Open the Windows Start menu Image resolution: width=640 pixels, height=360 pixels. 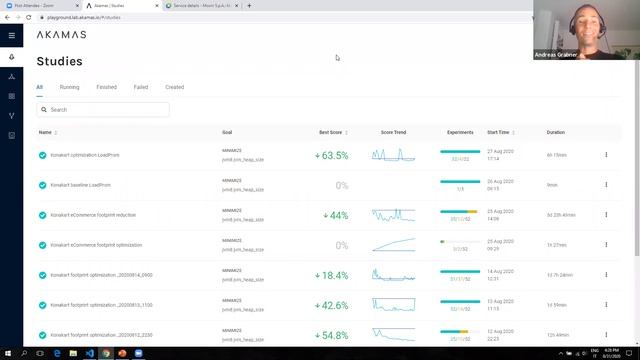click(x=8, y=353)
